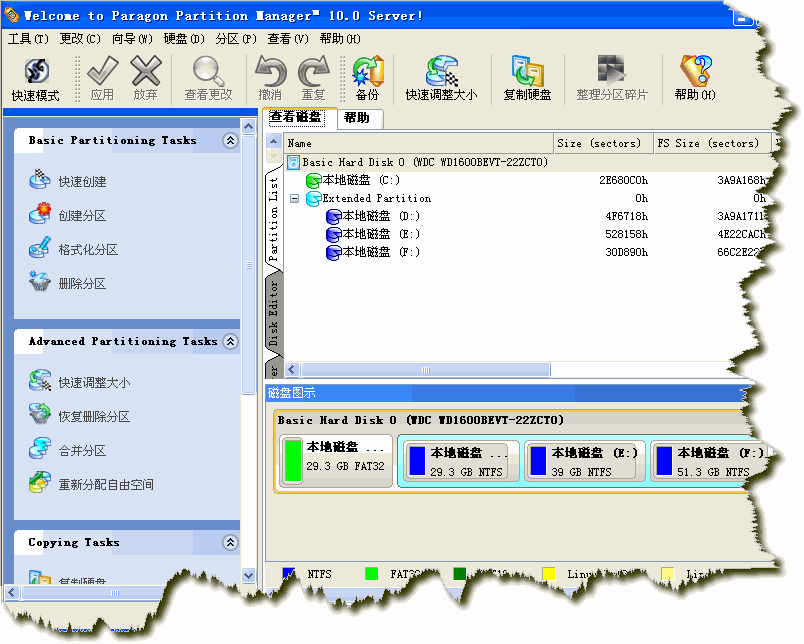Start 备份 backup wizard
Viewport: 804px width, 644px height.
coord(368,79)
